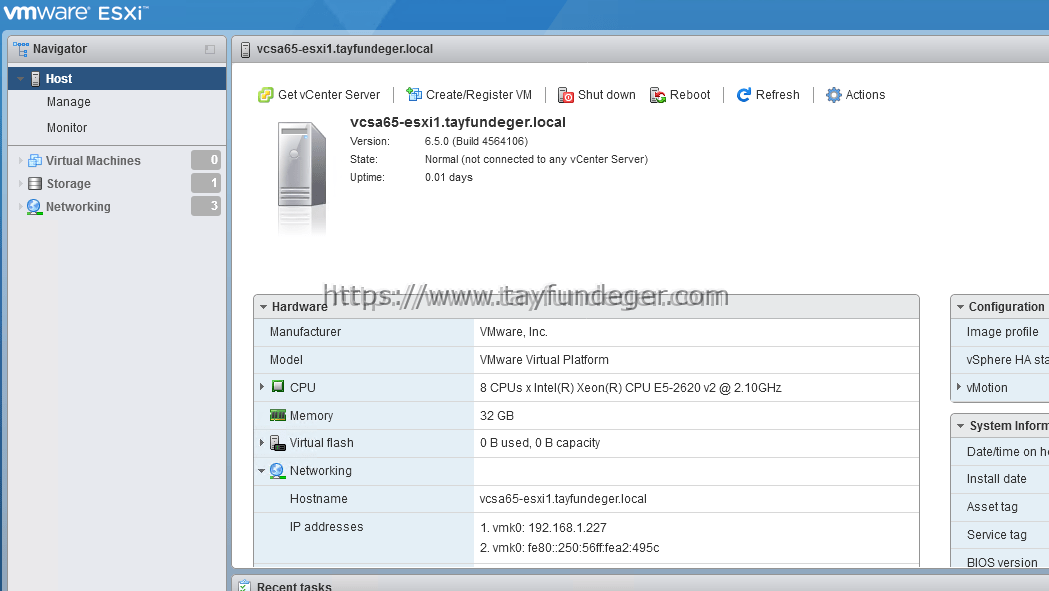1049x591 pixels.
Task: Click the host tab icon beside vcsa65-esxi1 title
Action: 246,50
